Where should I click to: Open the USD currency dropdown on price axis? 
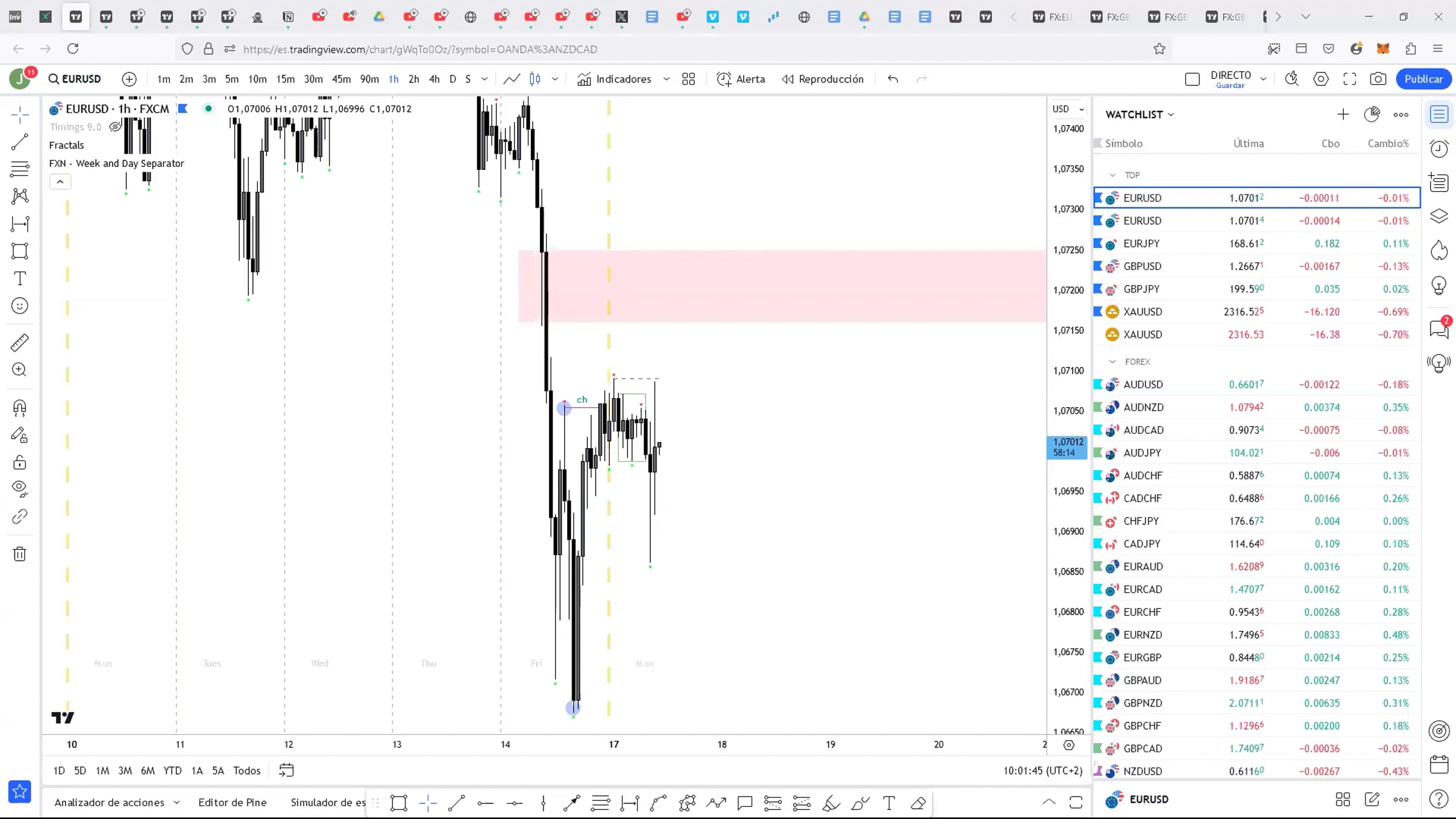(x=1068, y=109)
